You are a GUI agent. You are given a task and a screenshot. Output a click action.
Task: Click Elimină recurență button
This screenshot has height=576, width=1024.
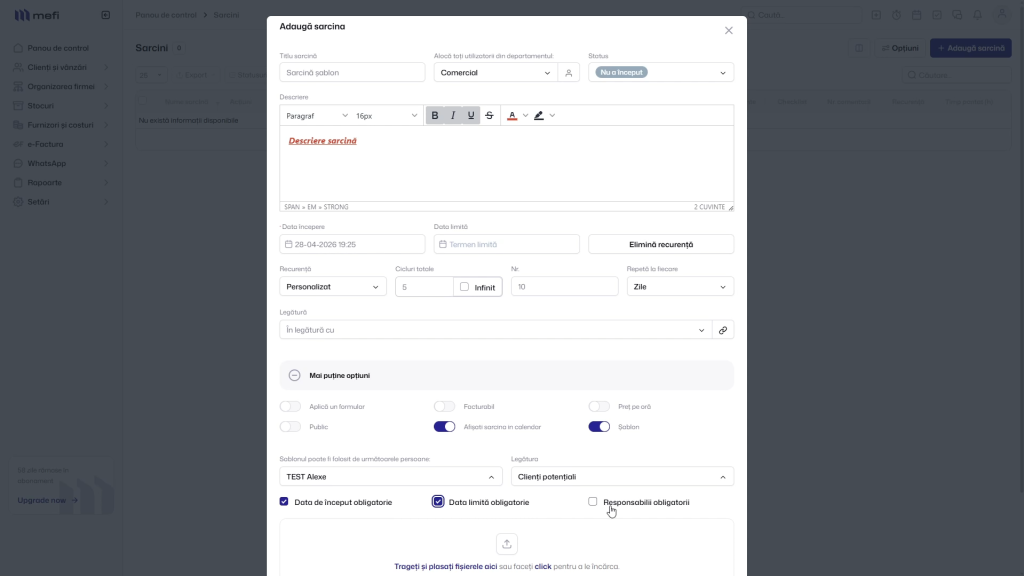click(661, 244)
